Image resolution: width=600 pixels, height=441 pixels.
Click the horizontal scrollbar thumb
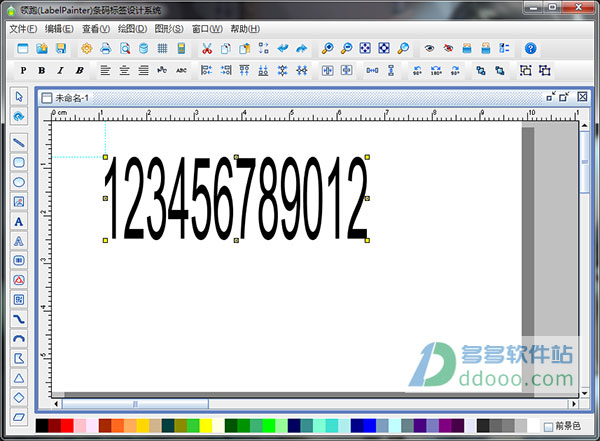coord(135,404)
